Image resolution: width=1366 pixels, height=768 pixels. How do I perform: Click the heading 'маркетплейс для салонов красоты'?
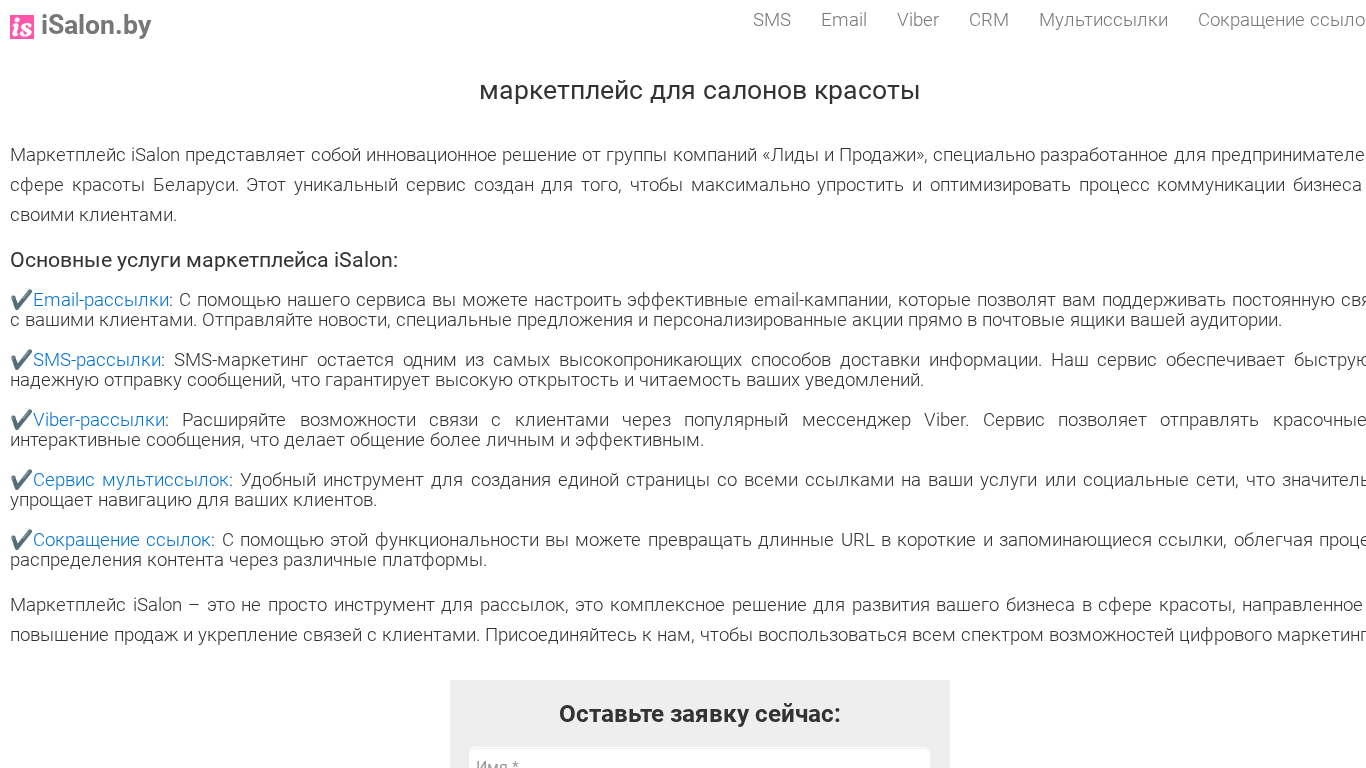pos(700,91)
